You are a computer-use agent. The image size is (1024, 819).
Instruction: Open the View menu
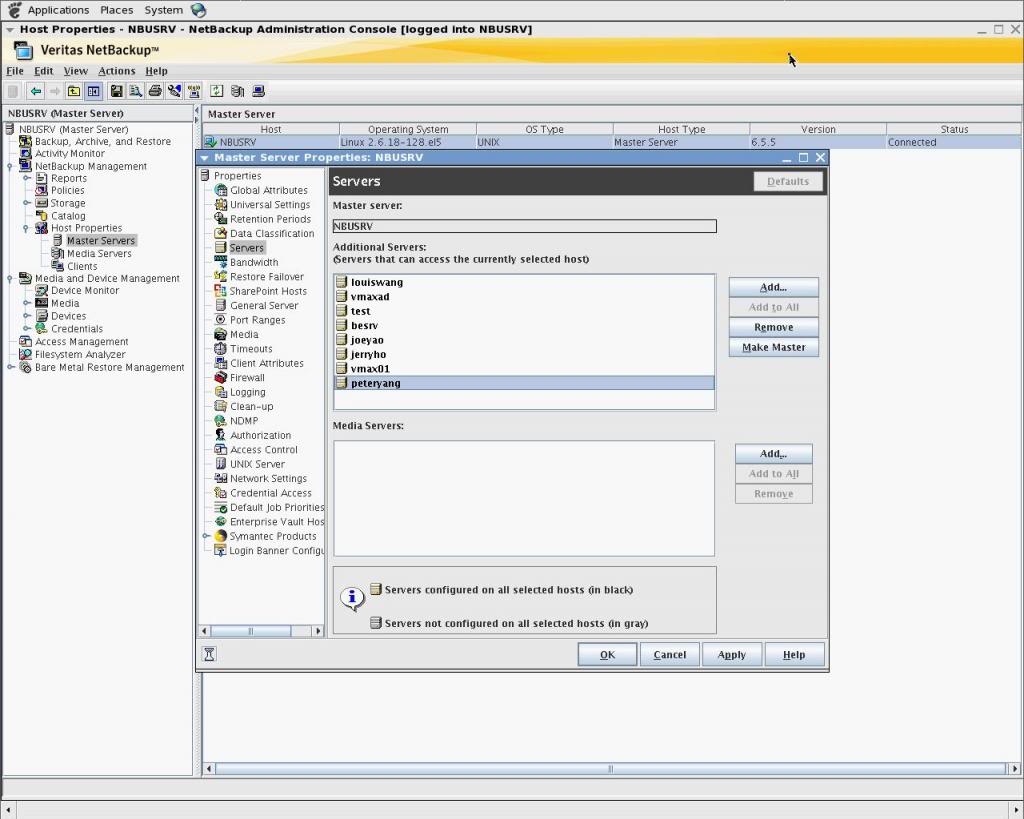point(76,71)
